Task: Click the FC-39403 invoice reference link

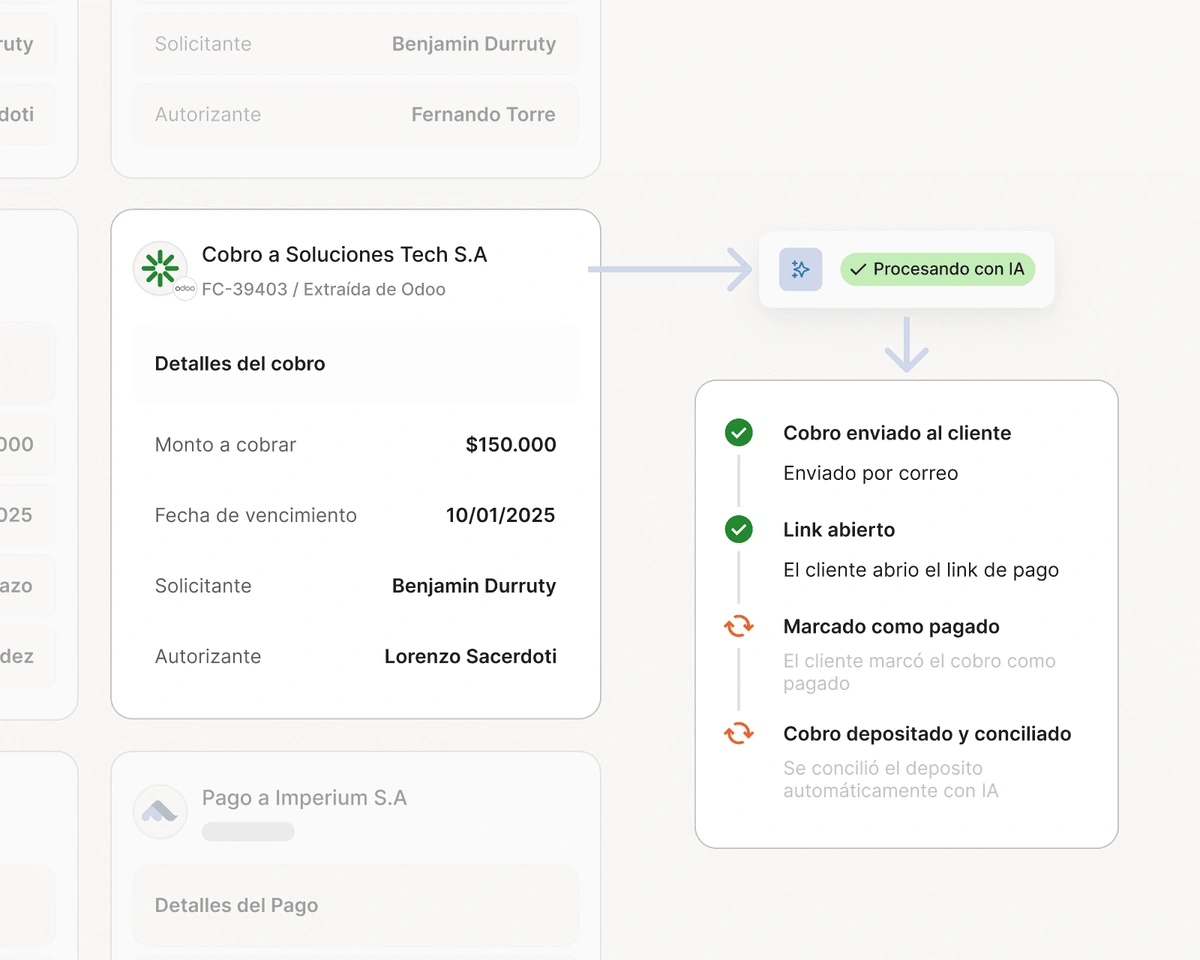Action: (x=244, y=289)
